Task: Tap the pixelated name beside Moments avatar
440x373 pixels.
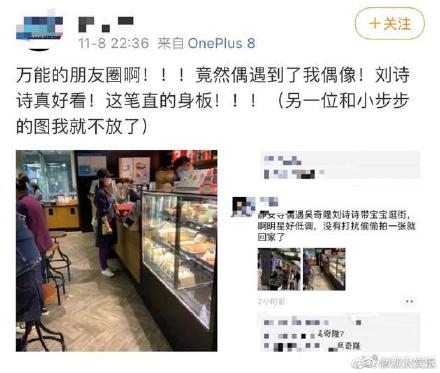Action: 269,201
